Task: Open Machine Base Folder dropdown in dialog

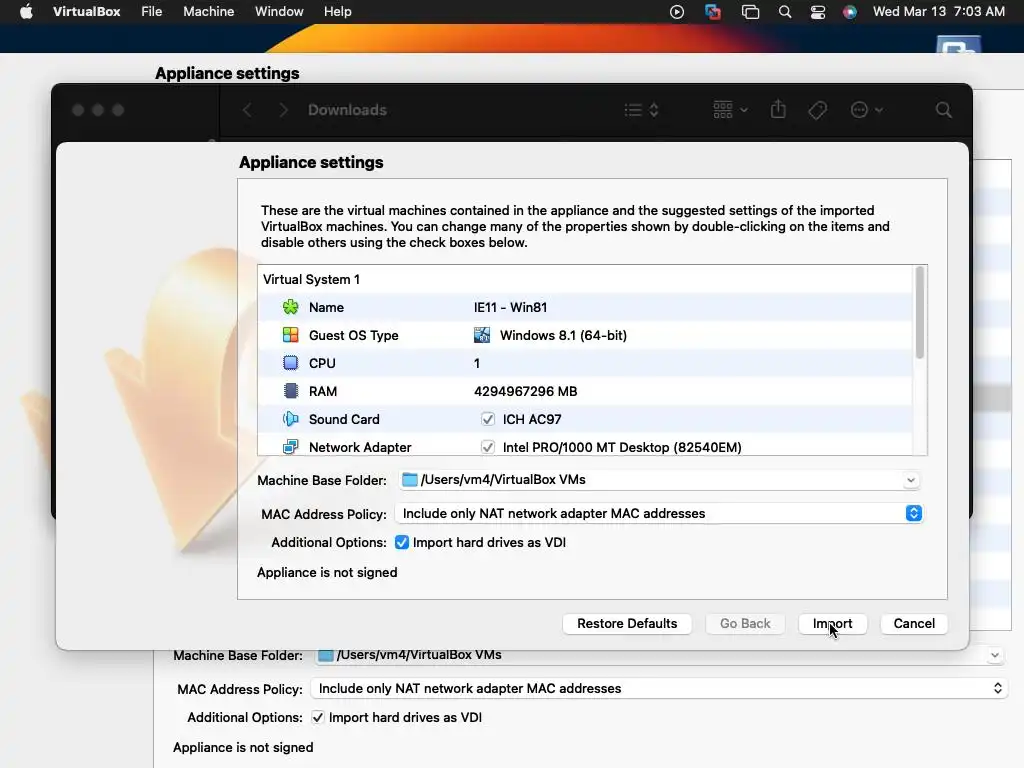Action: tap(910, 480)
